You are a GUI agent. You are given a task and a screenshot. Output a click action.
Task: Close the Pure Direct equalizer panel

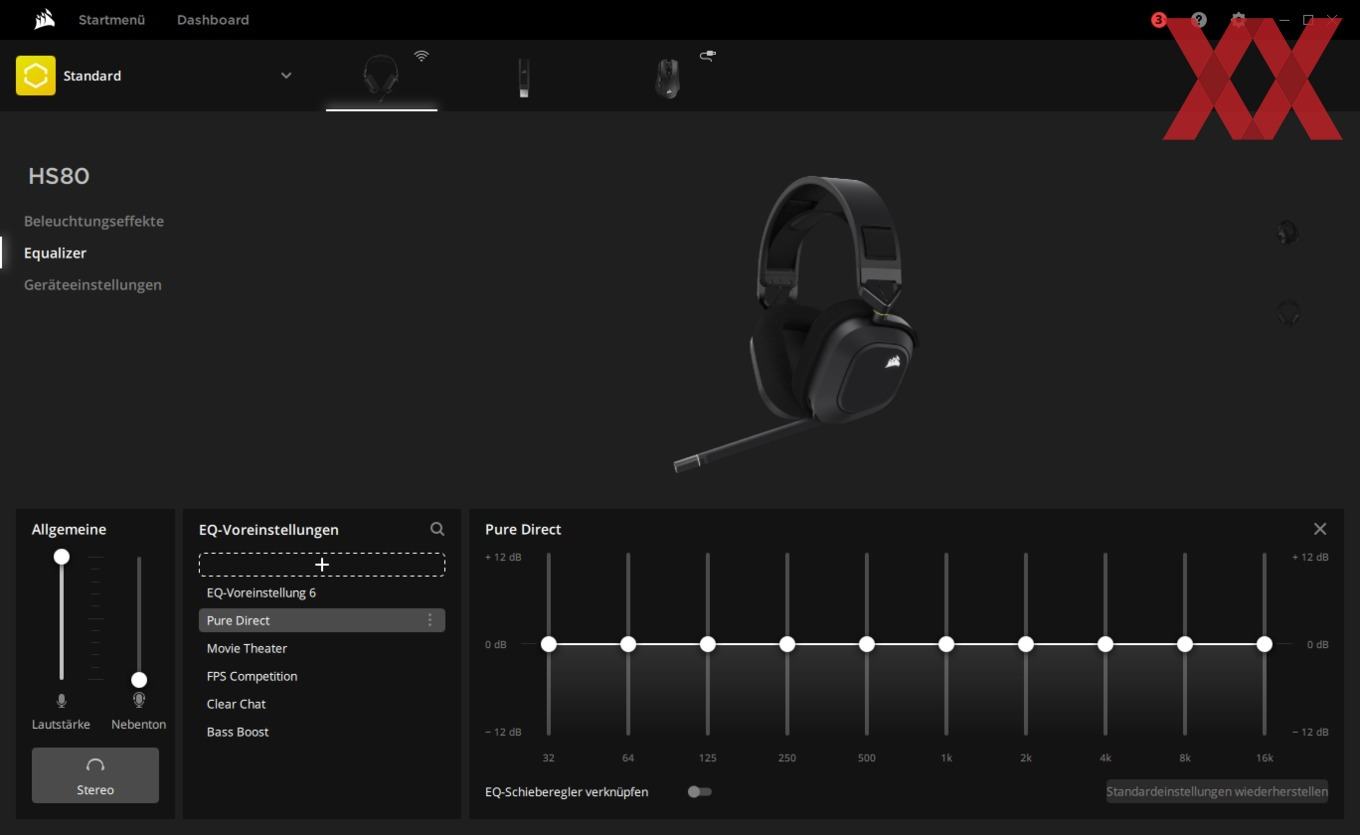[x=1320, y=529]
